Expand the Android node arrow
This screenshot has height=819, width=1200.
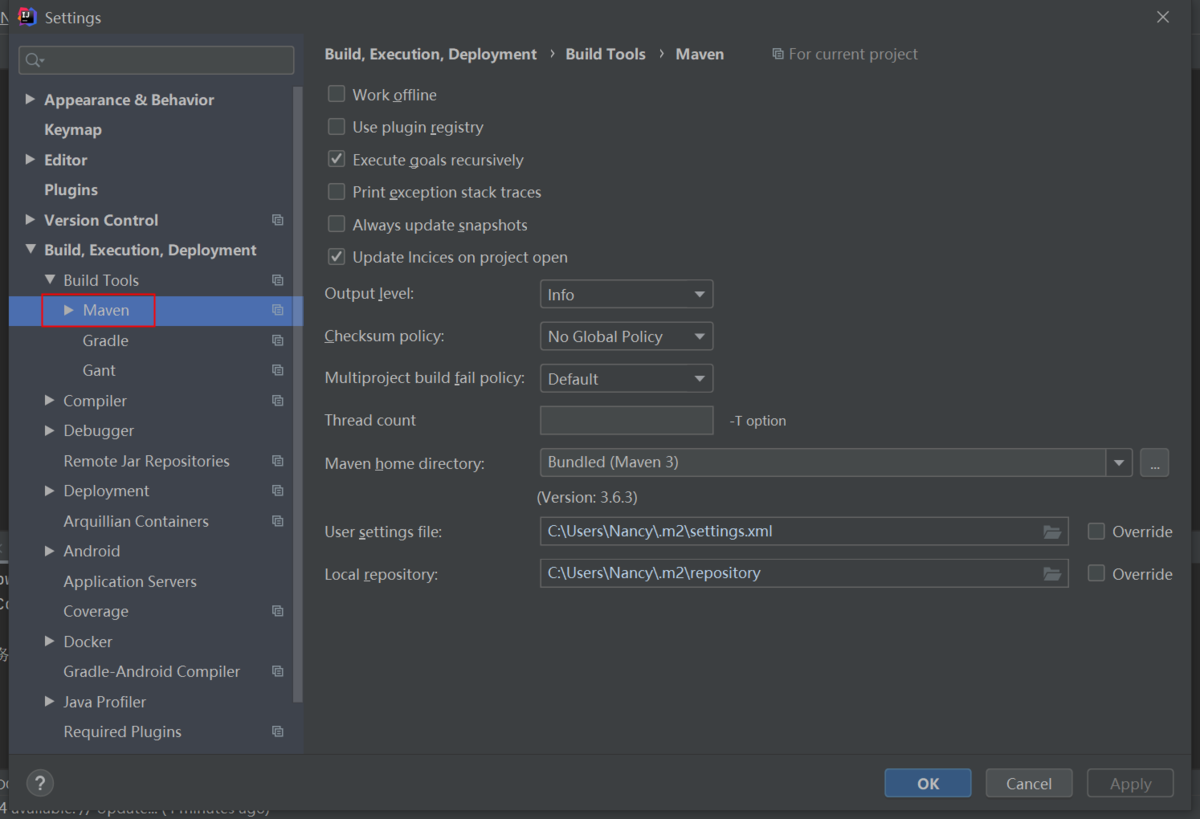point(50,551)
